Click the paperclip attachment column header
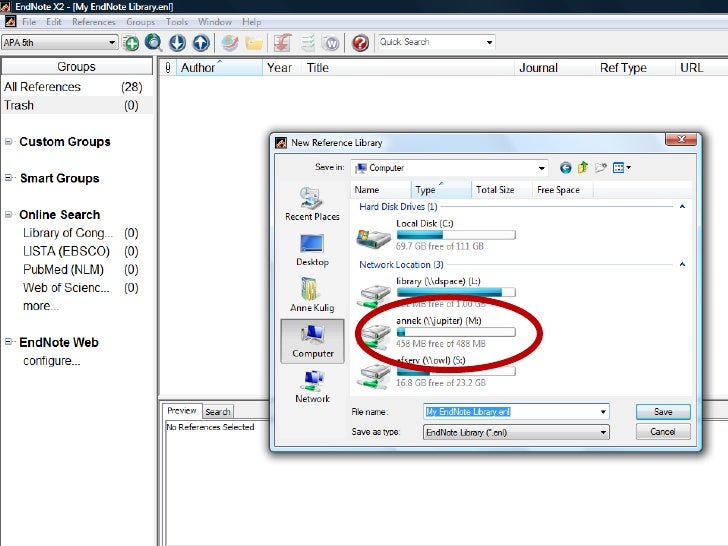The image size is (728, 546). click(168, 68)
